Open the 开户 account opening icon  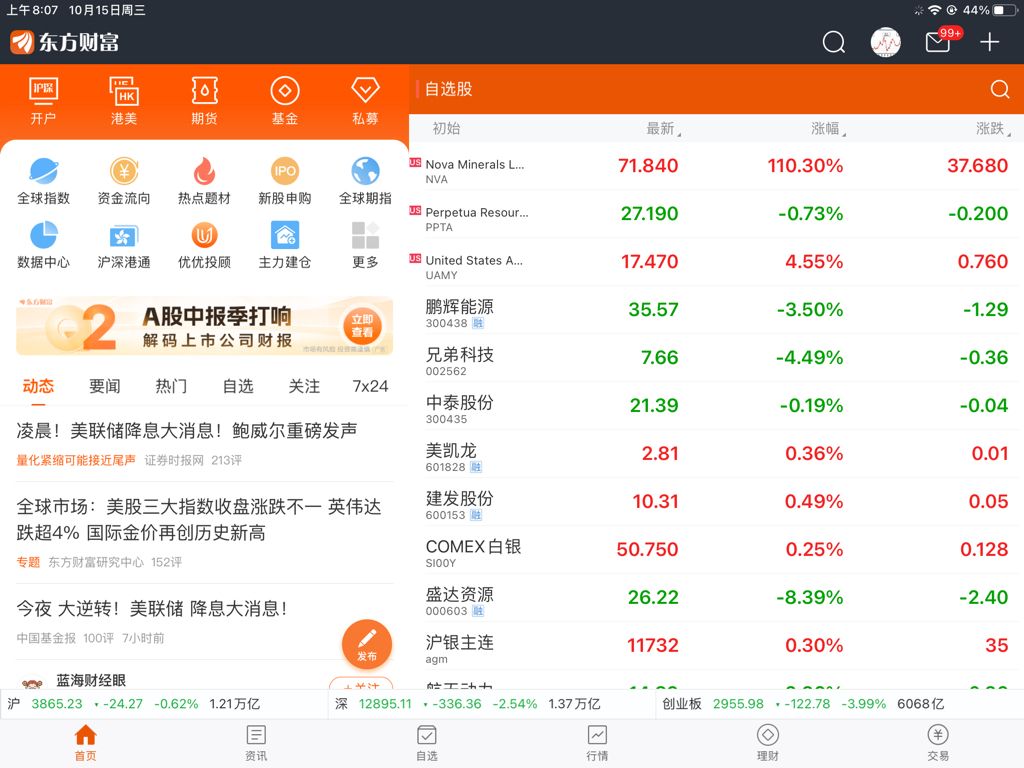(43, 100)
